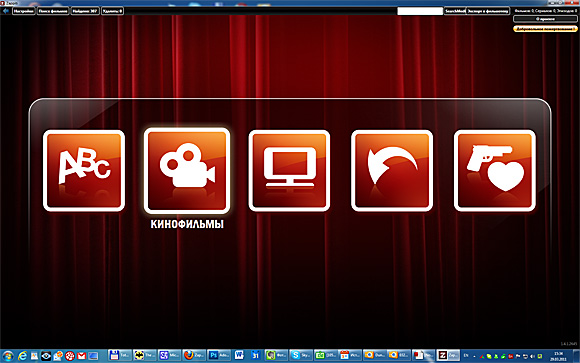
Task: Select the Кинофильмы movie camera tile
Action: pos(187,171)
